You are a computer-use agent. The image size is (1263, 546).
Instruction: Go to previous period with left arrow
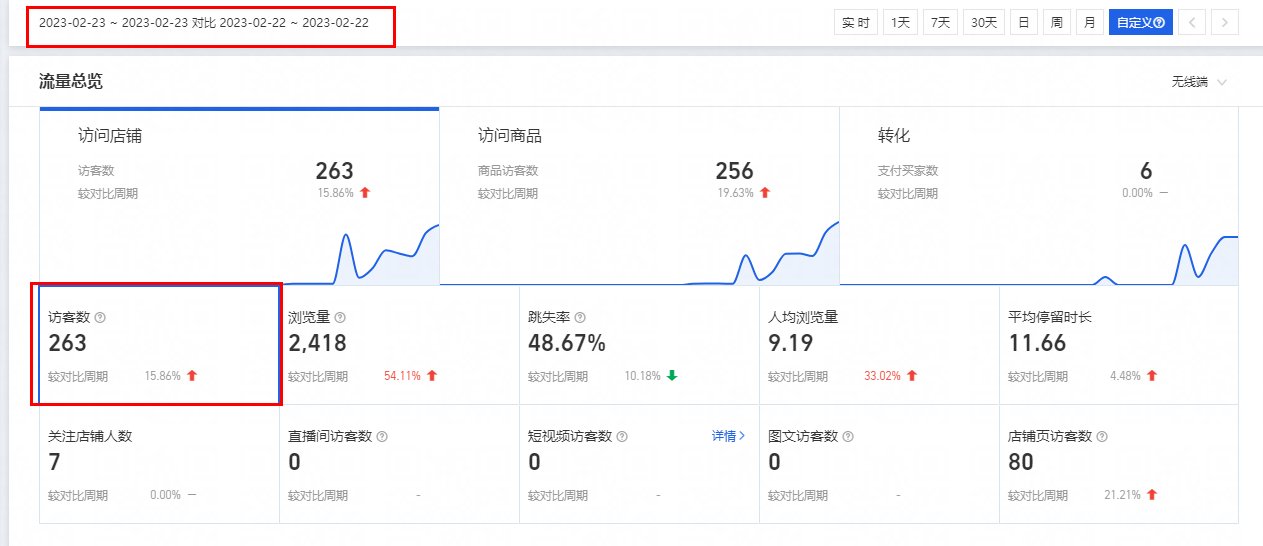pyautogui.click(x=1191, y=22)
